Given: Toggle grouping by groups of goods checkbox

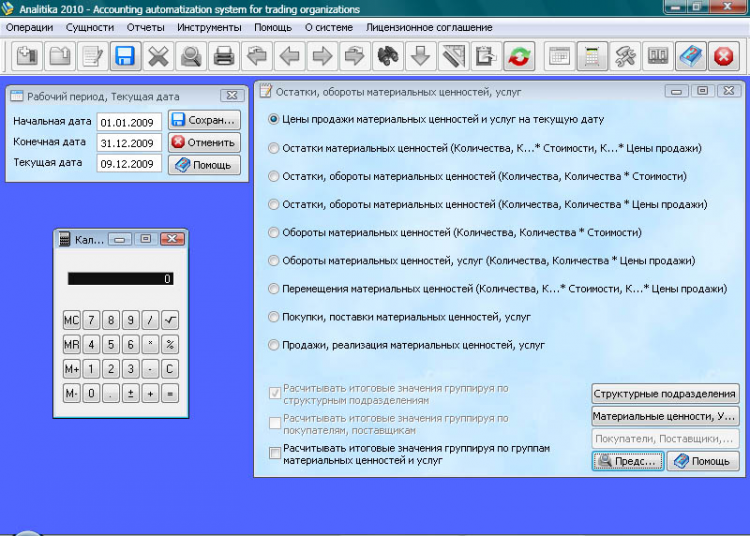Looking at the screenshot, I should tap(275, 453).
